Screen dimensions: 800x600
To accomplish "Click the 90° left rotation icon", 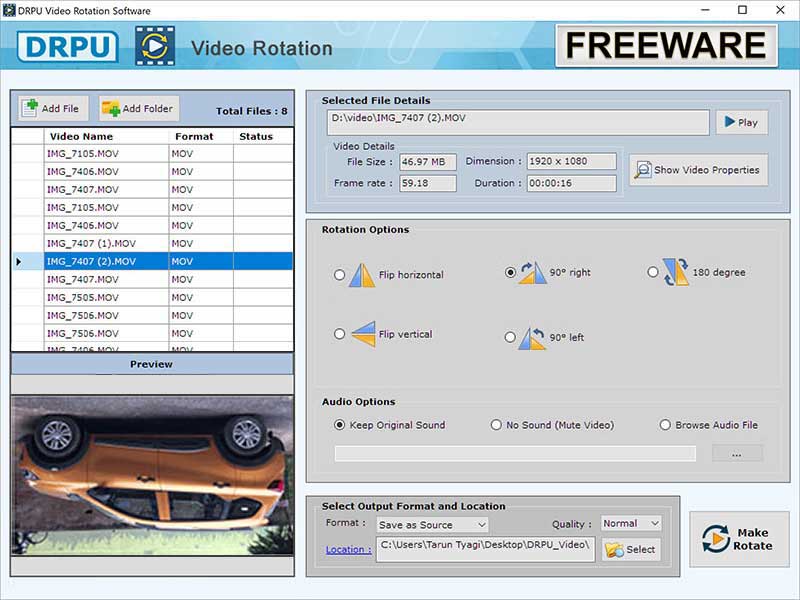I will click(x=532, y=338).
